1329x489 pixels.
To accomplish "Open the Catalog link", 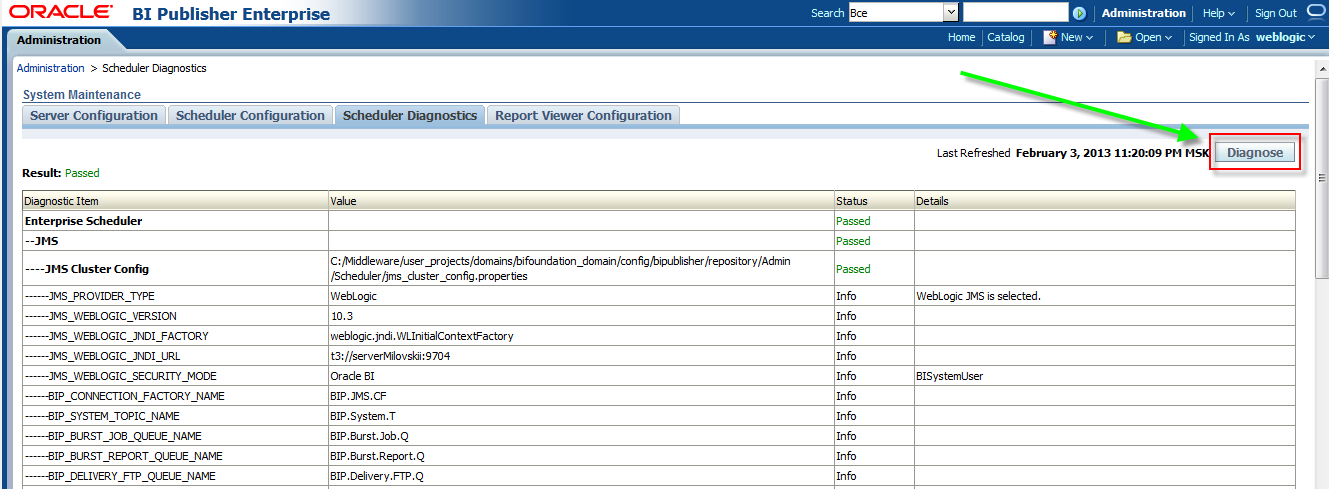I will (1006, 37).
